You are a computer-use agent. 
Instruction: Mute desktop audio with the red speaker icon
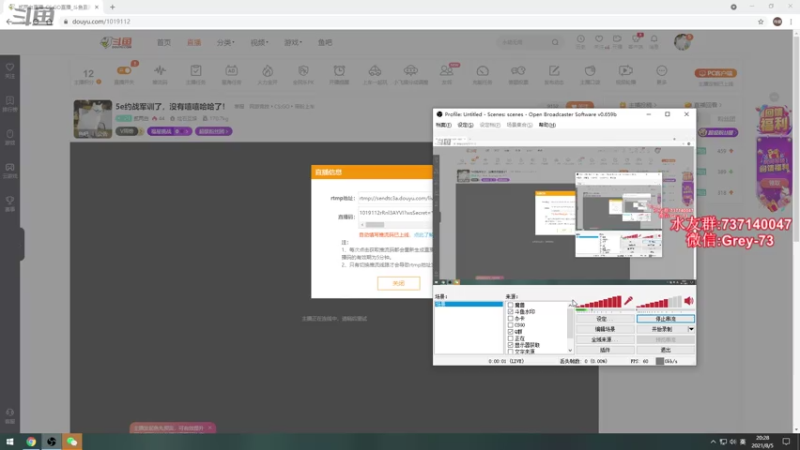click(x=689, y=301)
